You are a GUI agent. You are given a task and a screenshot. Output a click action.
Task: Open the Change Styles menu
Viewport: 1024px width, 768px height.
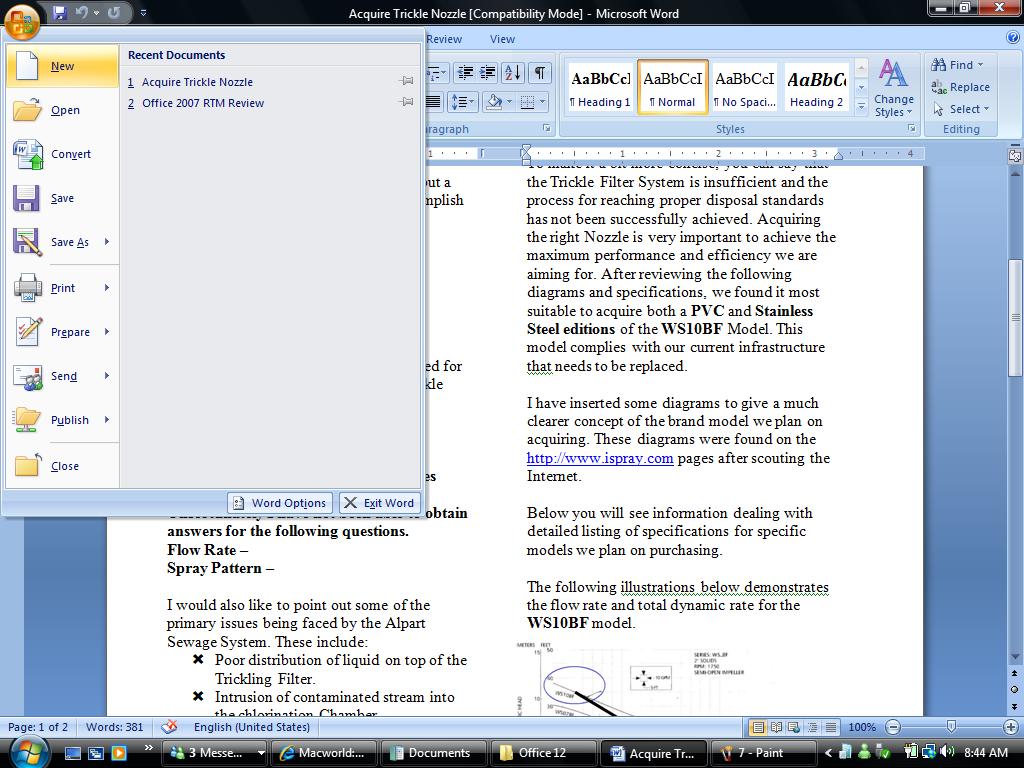tap(893, 89)
